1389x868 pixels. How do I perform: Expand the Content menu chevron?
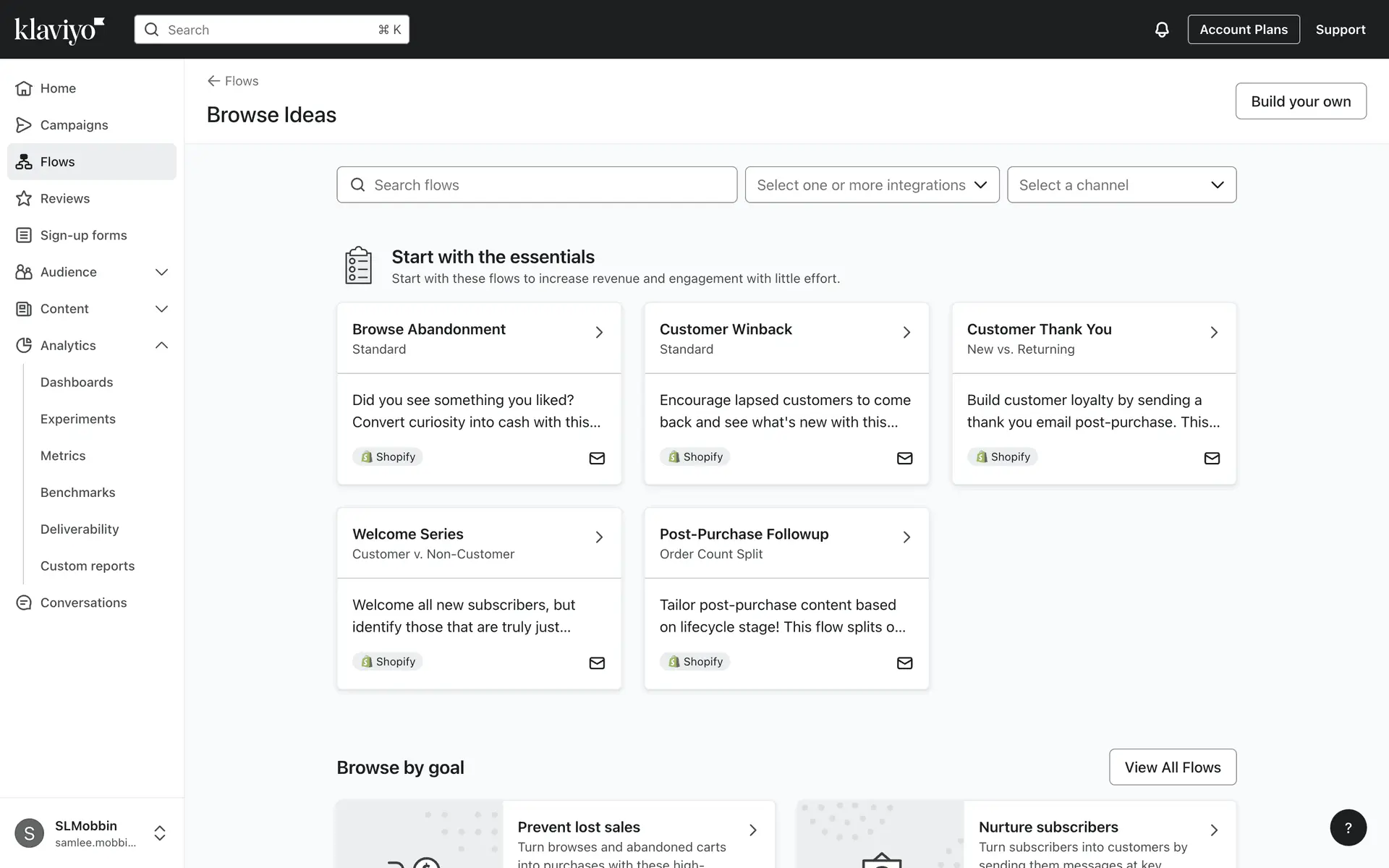161,309
